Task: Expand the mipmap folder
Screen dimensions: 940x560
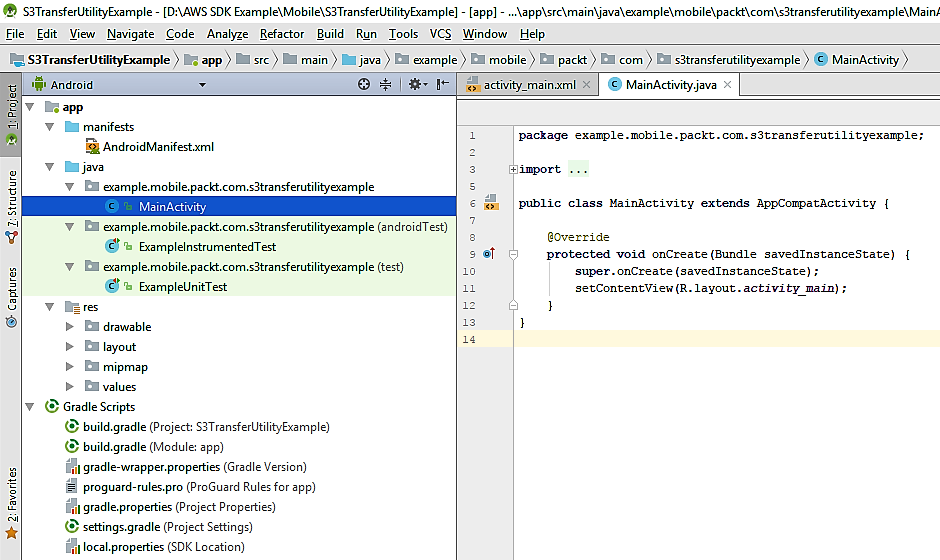Action: click(70, 367)
